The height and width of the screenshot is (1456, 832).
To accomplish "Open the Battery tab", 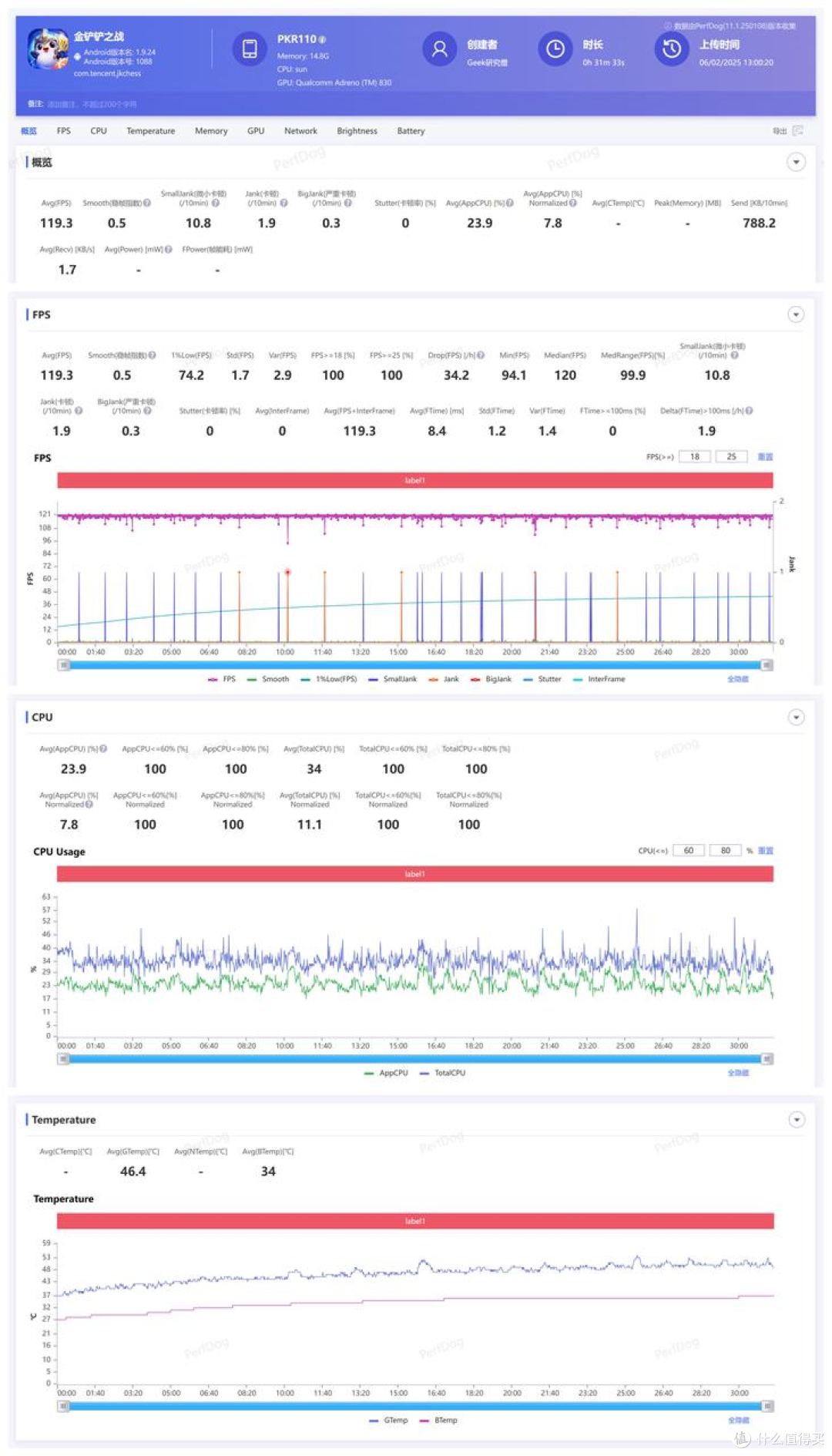I will pos(411,131).
